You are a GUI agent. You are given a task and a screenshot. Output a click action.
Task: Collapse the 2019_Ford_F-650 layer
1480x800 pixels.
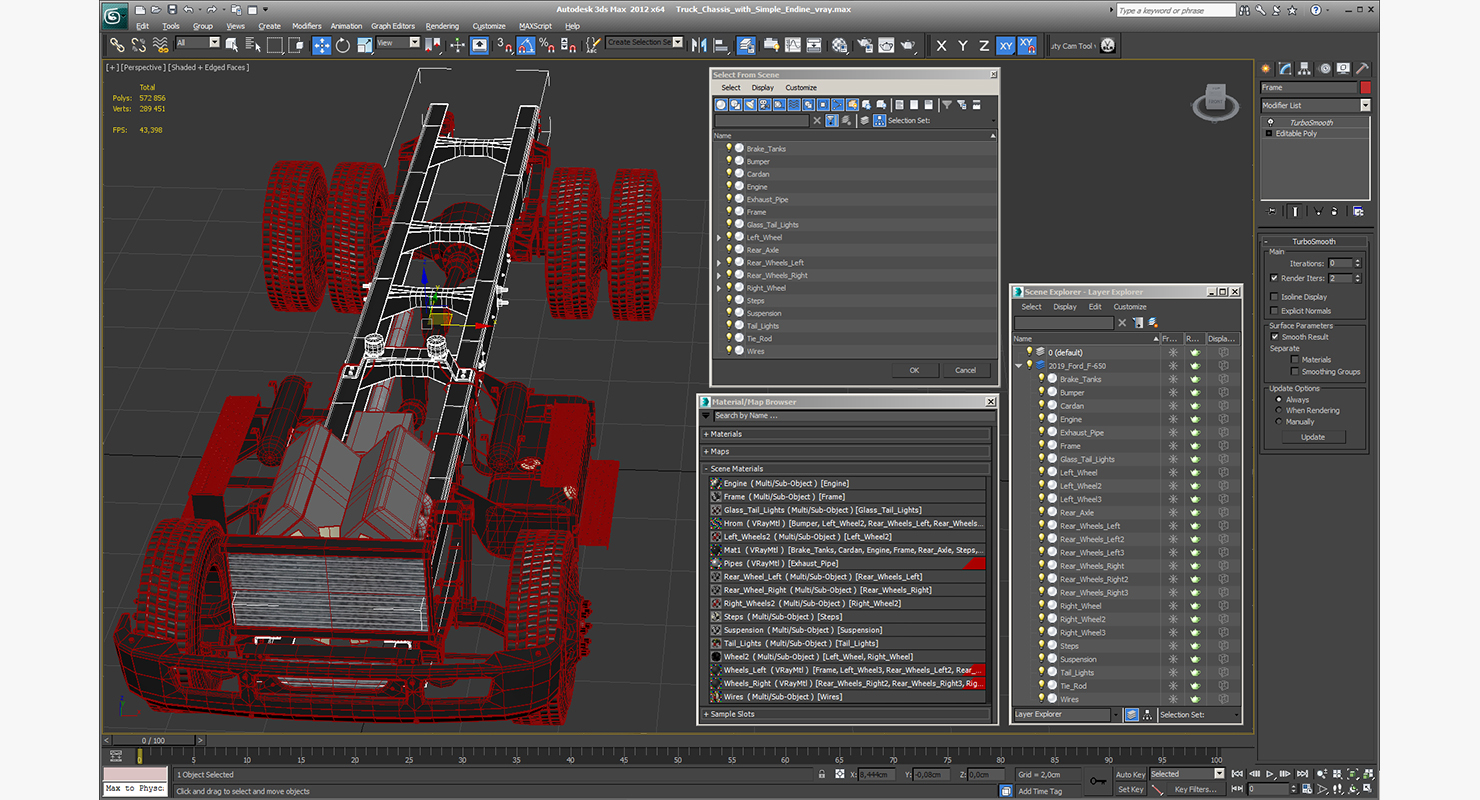[1019, 366]
